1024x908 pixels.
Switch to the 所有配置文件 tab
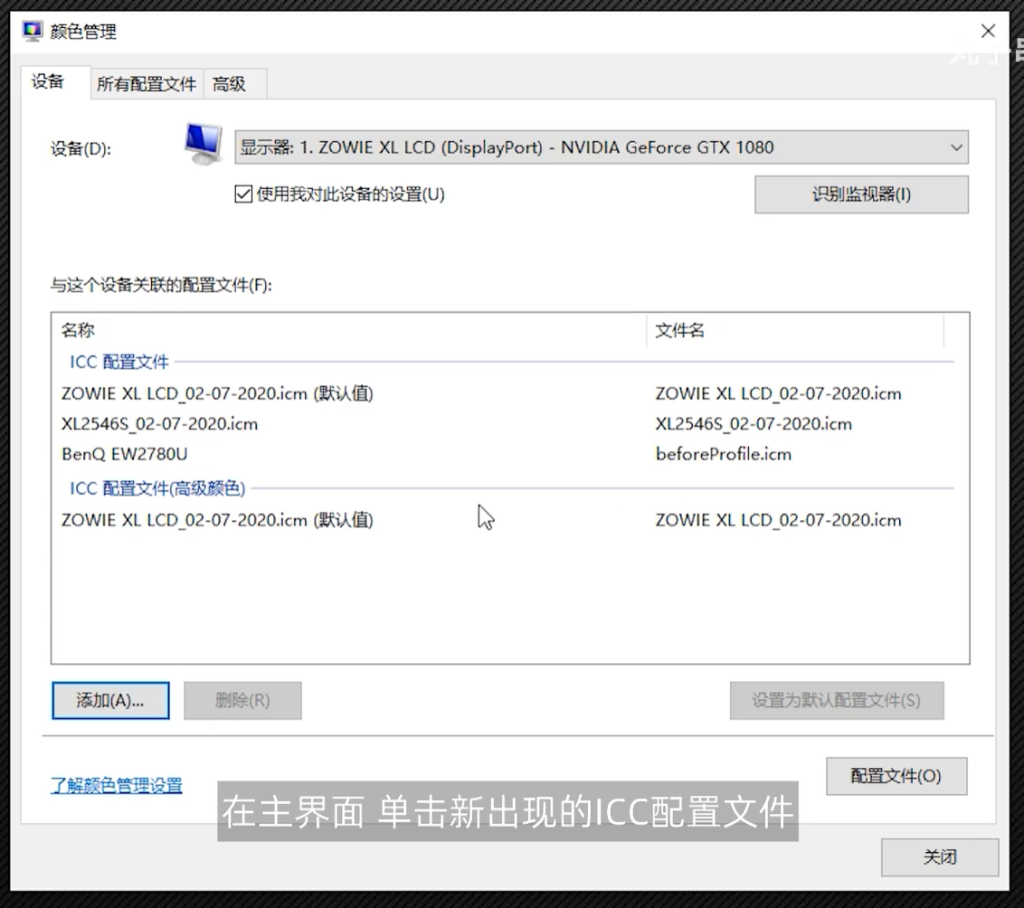pyautogui.click(x=146, y=84)
